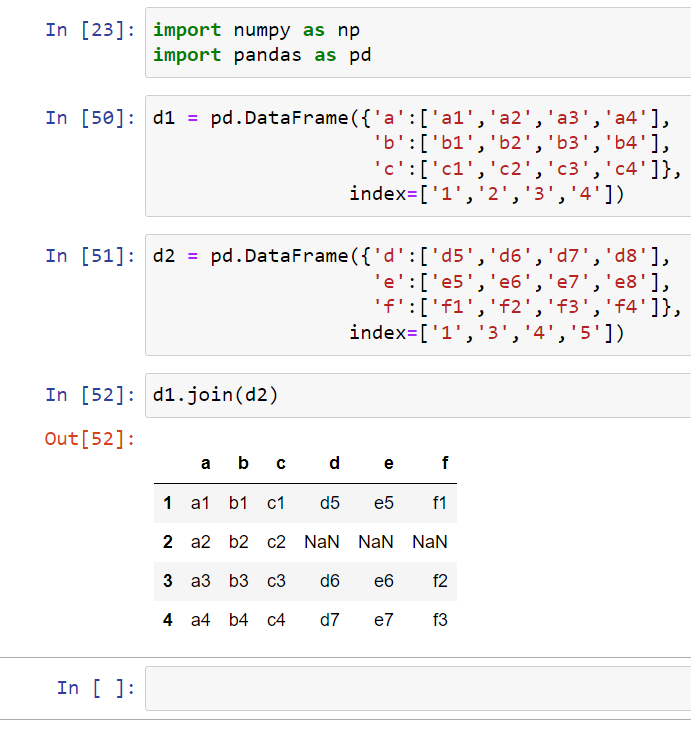Viewport: 691px width, 729px height.
Task: Click the 'import pandas as pd' line
Action: coord(262,55)
